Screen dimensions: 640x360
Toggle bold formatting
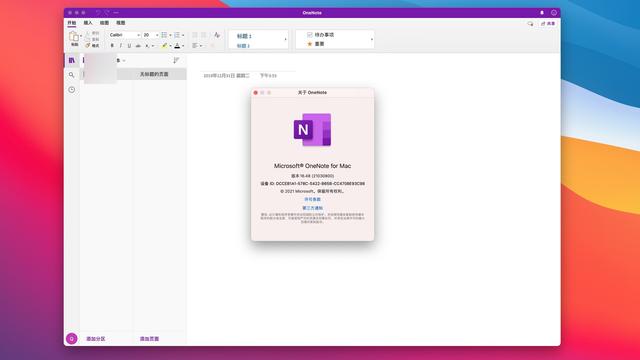112,46
